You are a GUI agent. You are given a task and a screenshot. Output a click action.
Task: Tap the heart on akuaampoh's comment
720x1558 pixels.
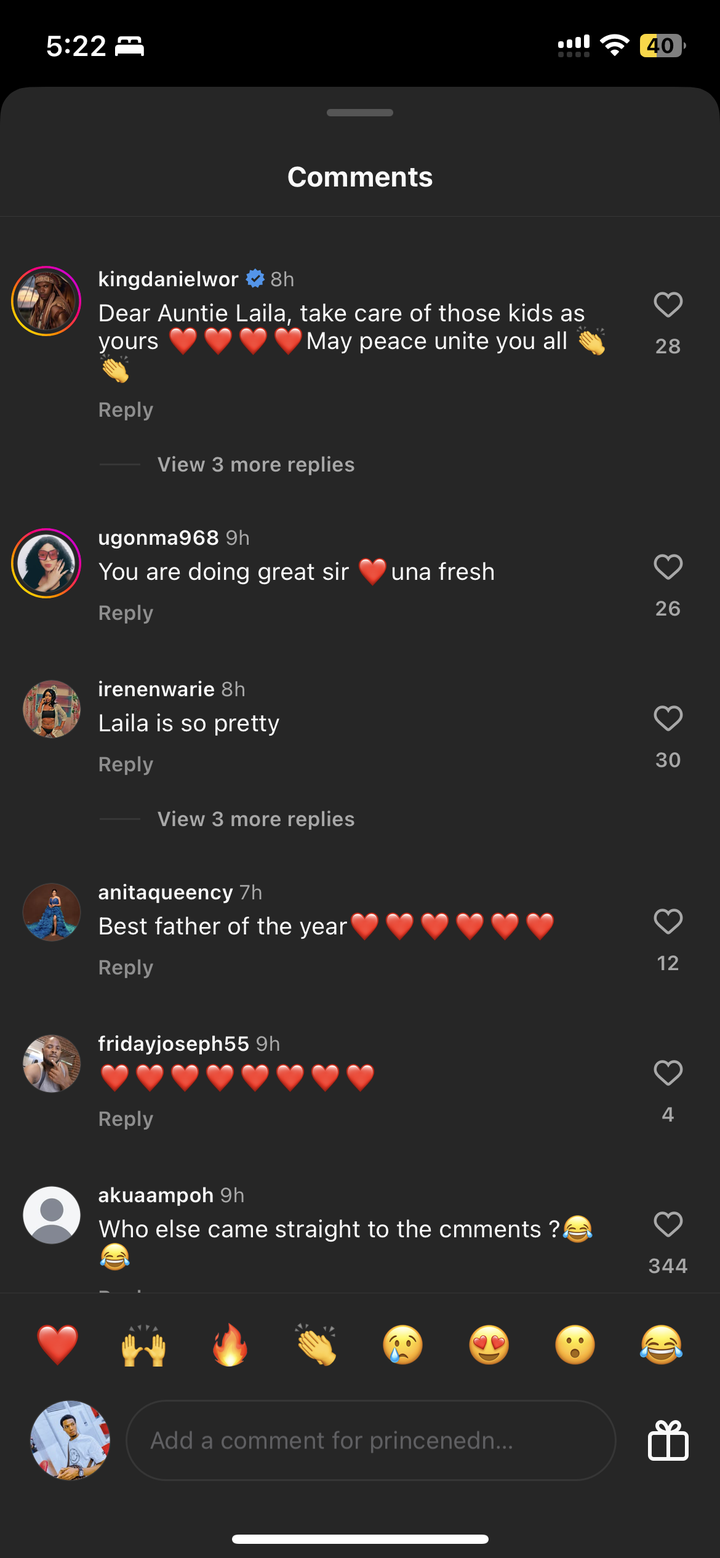pyautogui.click(x=667, y=1225)
